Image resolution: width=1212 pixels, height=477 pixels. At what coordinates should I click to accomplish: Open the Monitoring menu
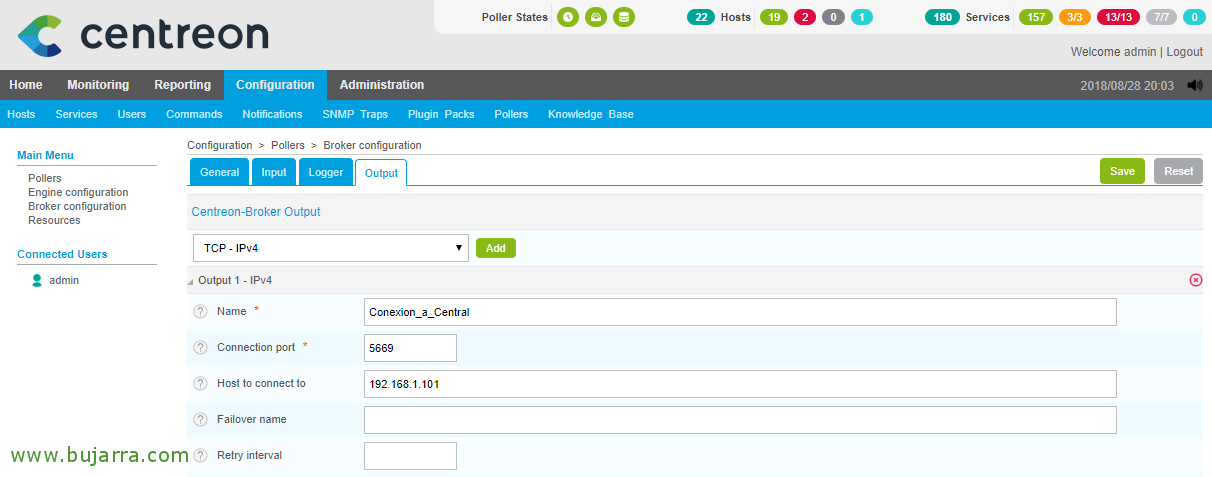98,85
